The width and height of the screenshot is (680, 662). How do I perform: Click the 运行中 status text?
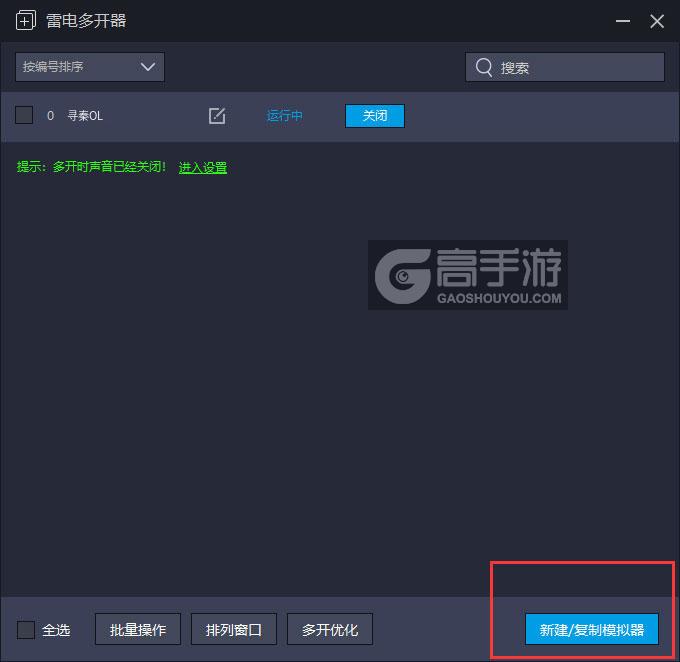click(284, 116)
